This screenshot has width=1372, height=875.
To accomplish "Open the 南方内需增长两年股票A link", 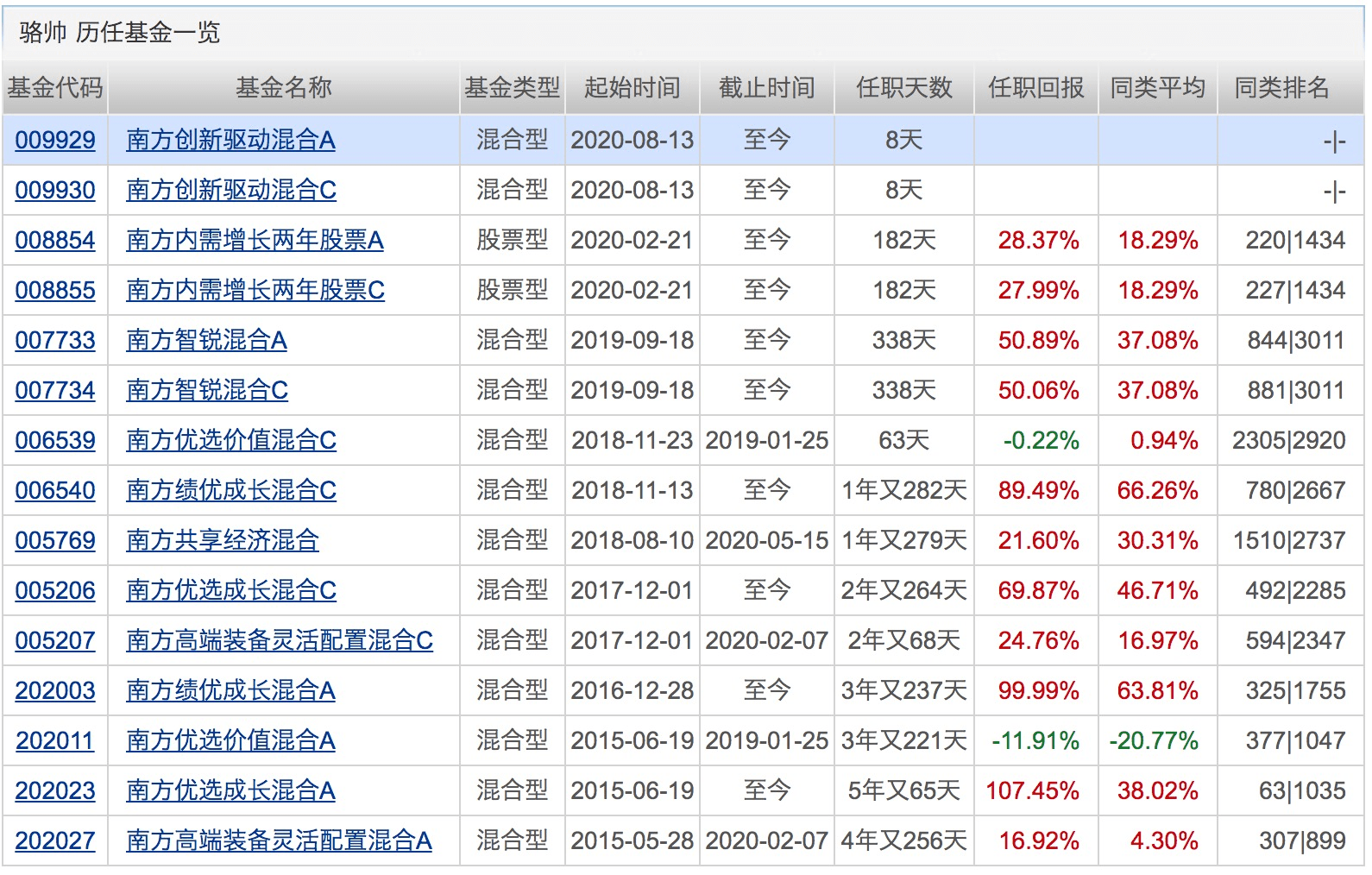I will tap(255, 240).
